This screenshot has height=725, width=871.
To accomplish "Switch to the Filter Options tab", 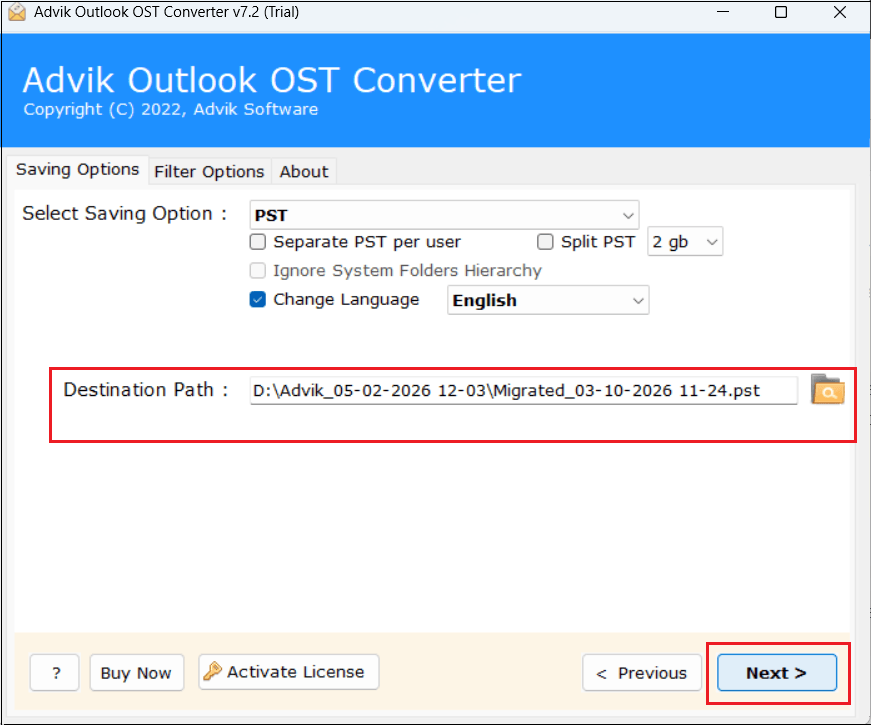I will click(209, 172).
